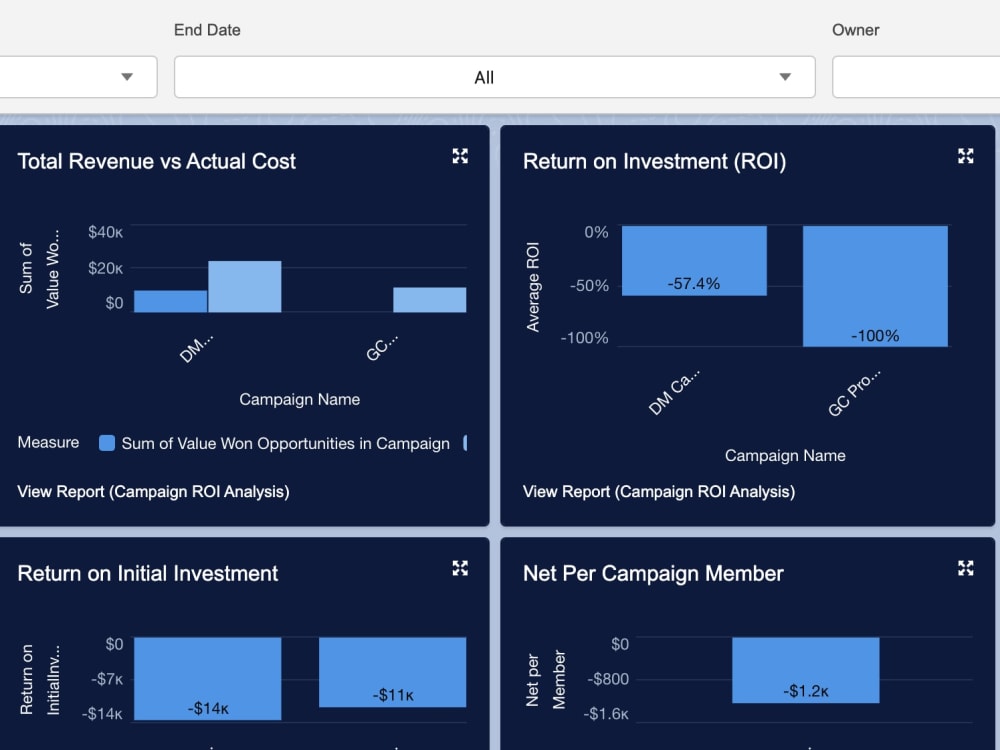Viewport: 1000px width, 750px height.
Task: View Report link under Total Revenue chart
Action: point(153,492)
